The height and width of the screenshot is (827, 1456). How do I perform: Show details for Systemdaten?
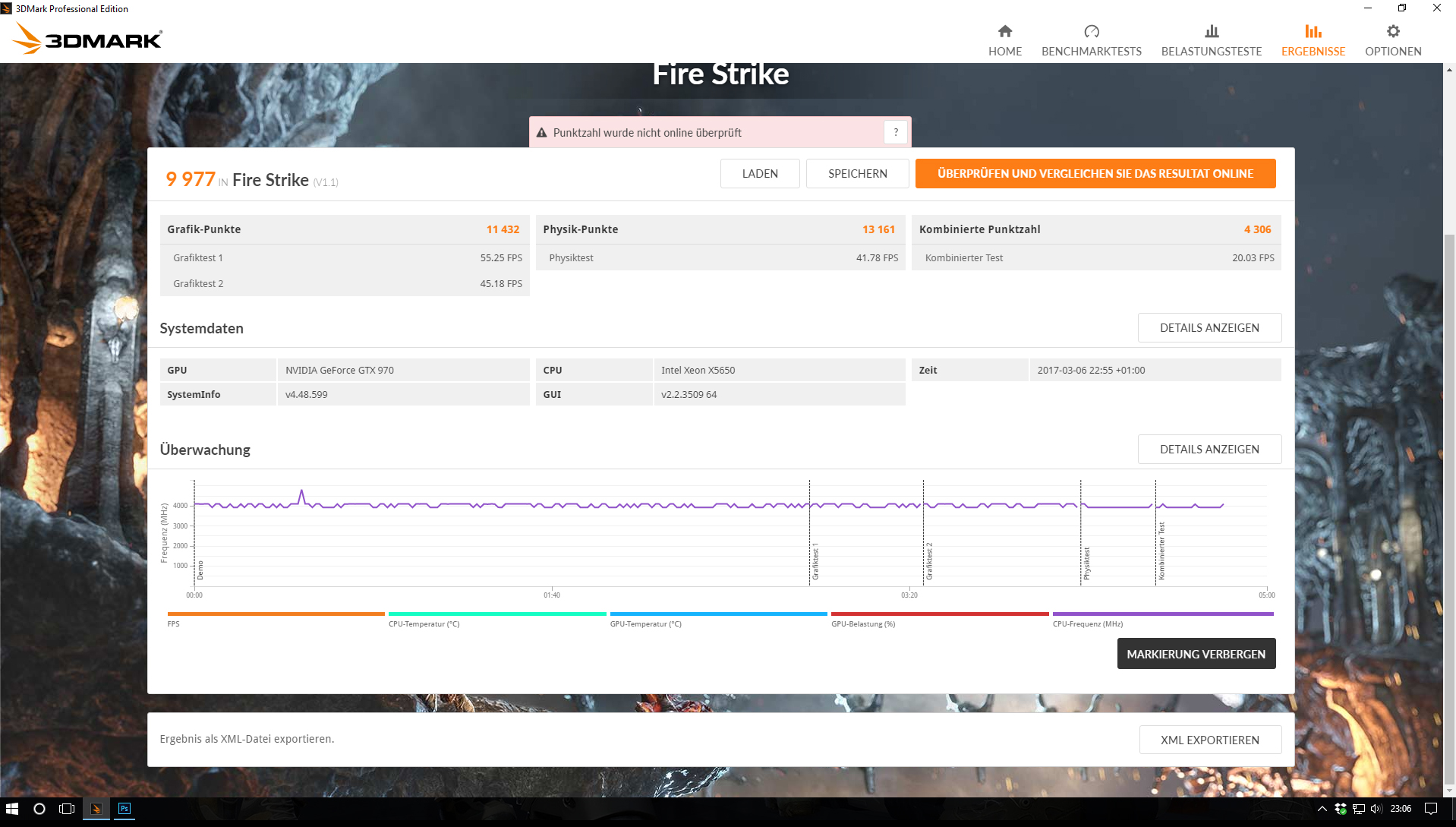tap(1209, 327)
